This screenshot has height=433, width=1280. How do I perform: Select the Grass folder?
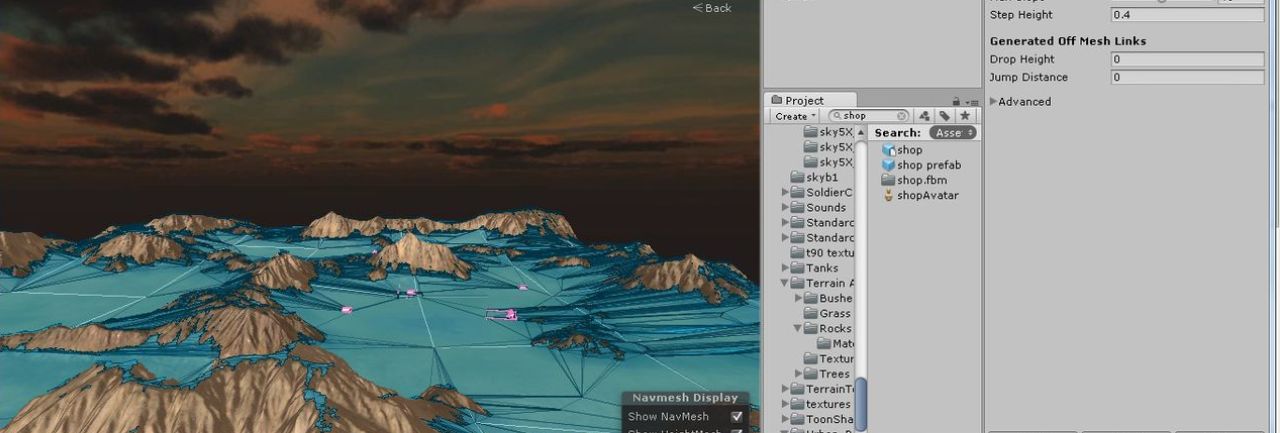click(x=828, y=313)
